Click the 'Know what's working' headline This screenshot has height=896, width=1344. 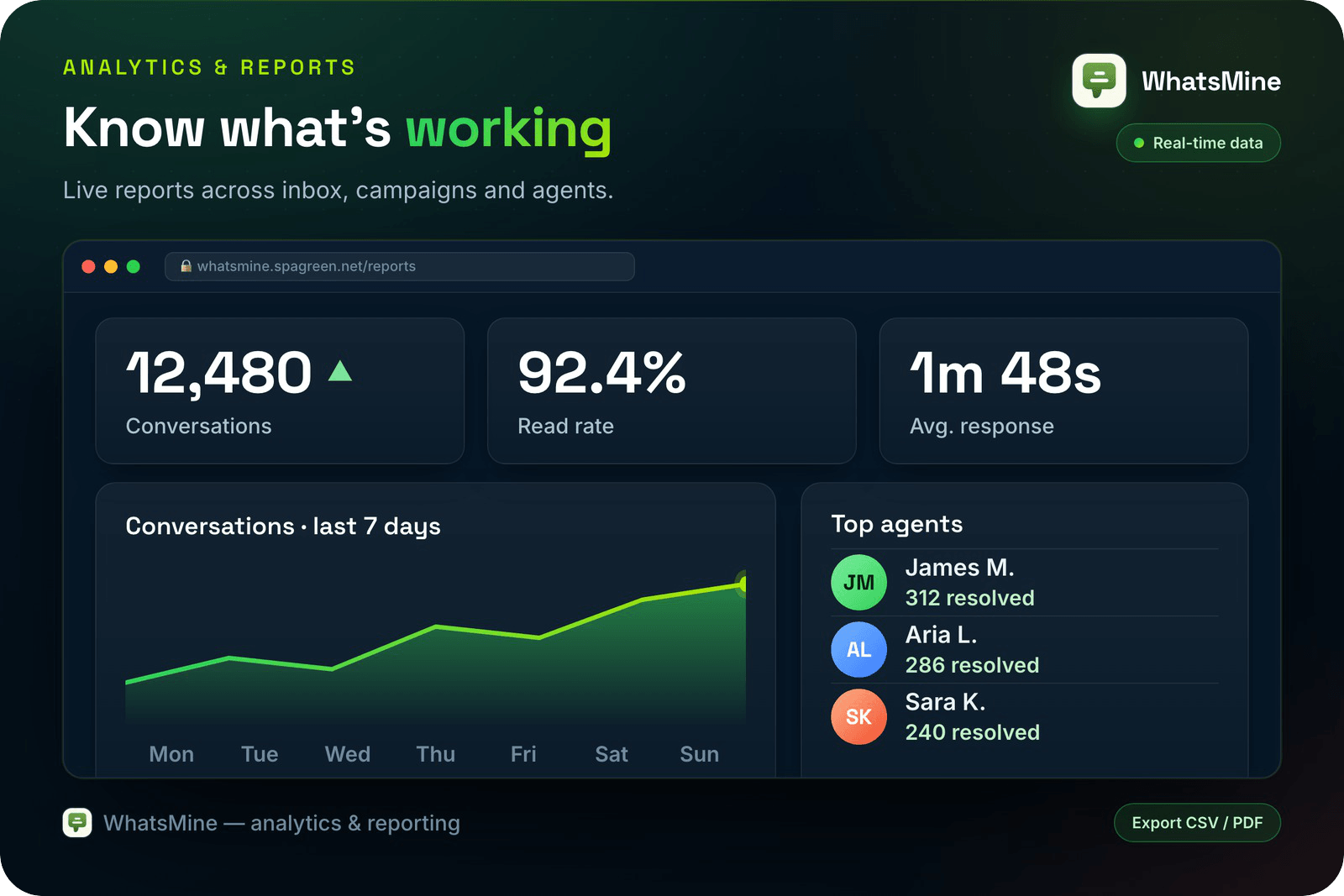pos(338,128)
